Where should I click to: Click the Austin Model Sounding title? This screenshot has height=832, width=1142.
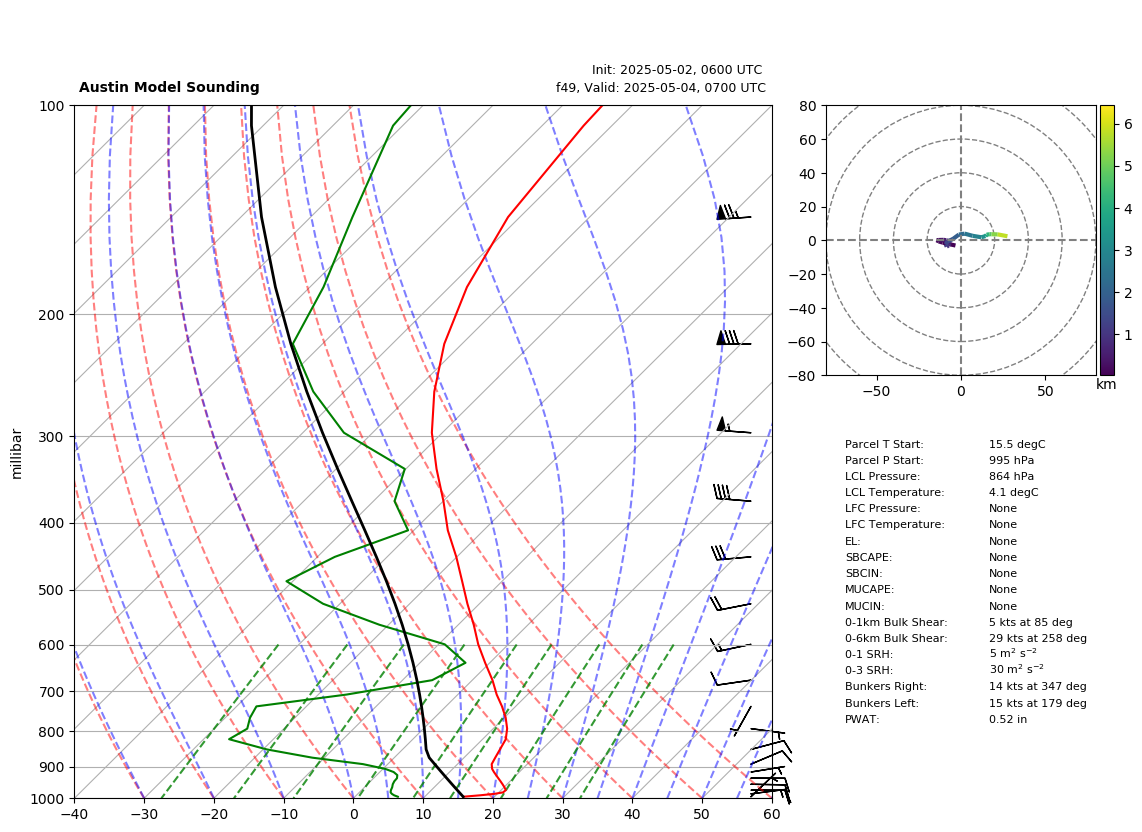(169, 87)
